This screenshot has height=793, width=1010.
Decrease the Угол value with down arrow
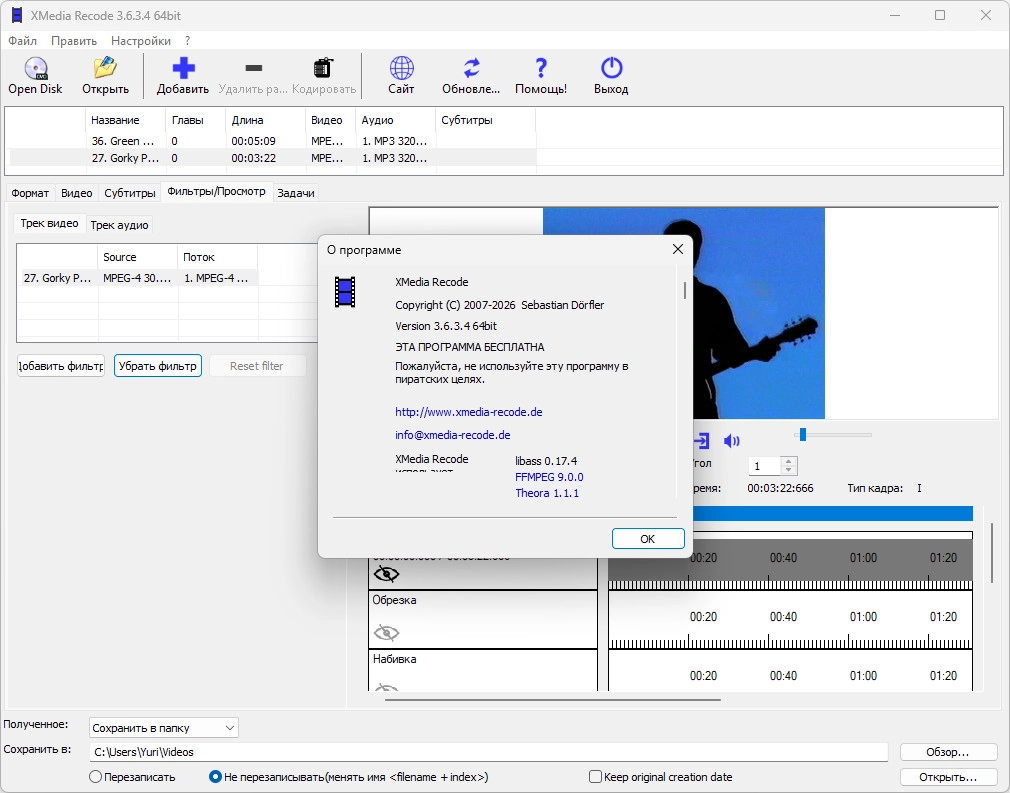click(788, 470)
